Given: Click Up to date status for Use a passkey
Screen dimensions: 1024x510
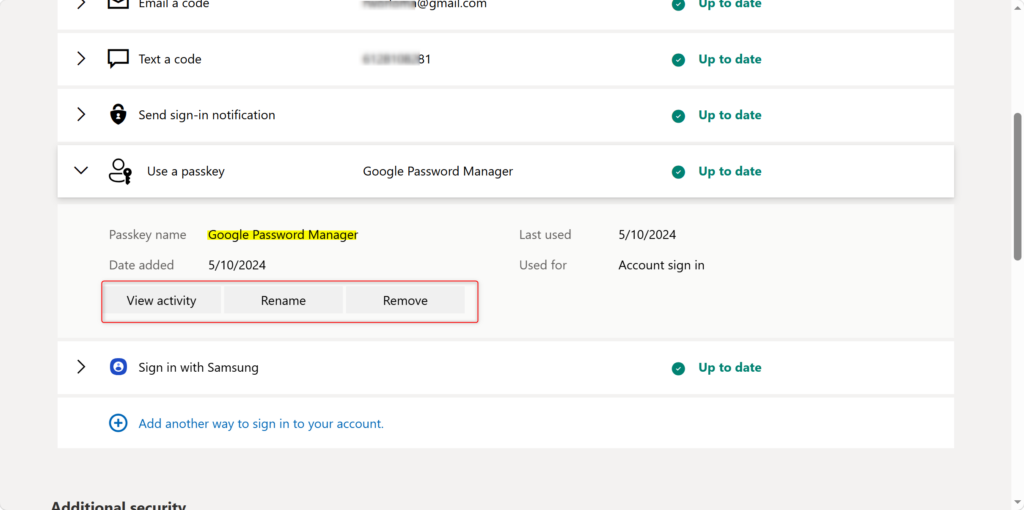Looking at the screenshot, I should pos(729,171).
